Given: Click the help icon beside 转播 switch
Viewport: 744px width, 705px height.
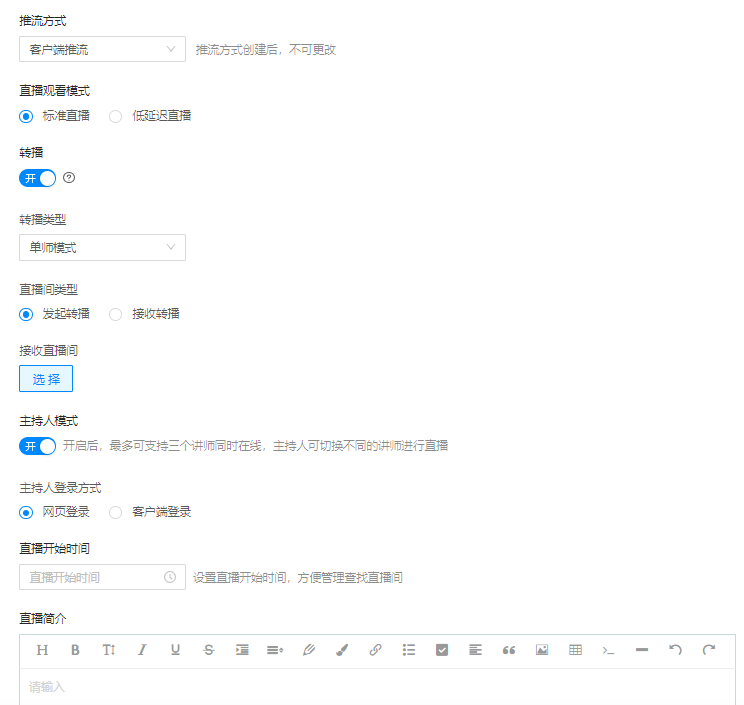Looking at the screenshot, I should click(69, 178).
